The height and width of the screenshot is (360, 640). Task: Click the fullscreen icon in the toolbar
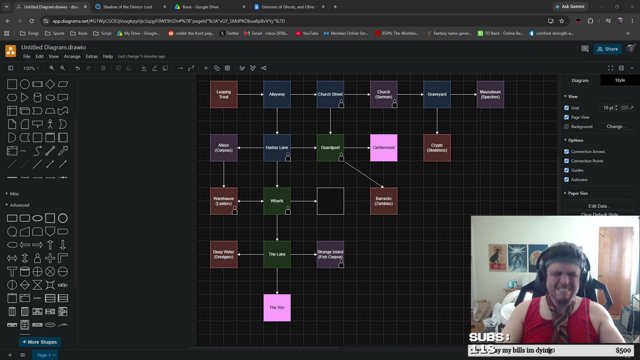611,68
